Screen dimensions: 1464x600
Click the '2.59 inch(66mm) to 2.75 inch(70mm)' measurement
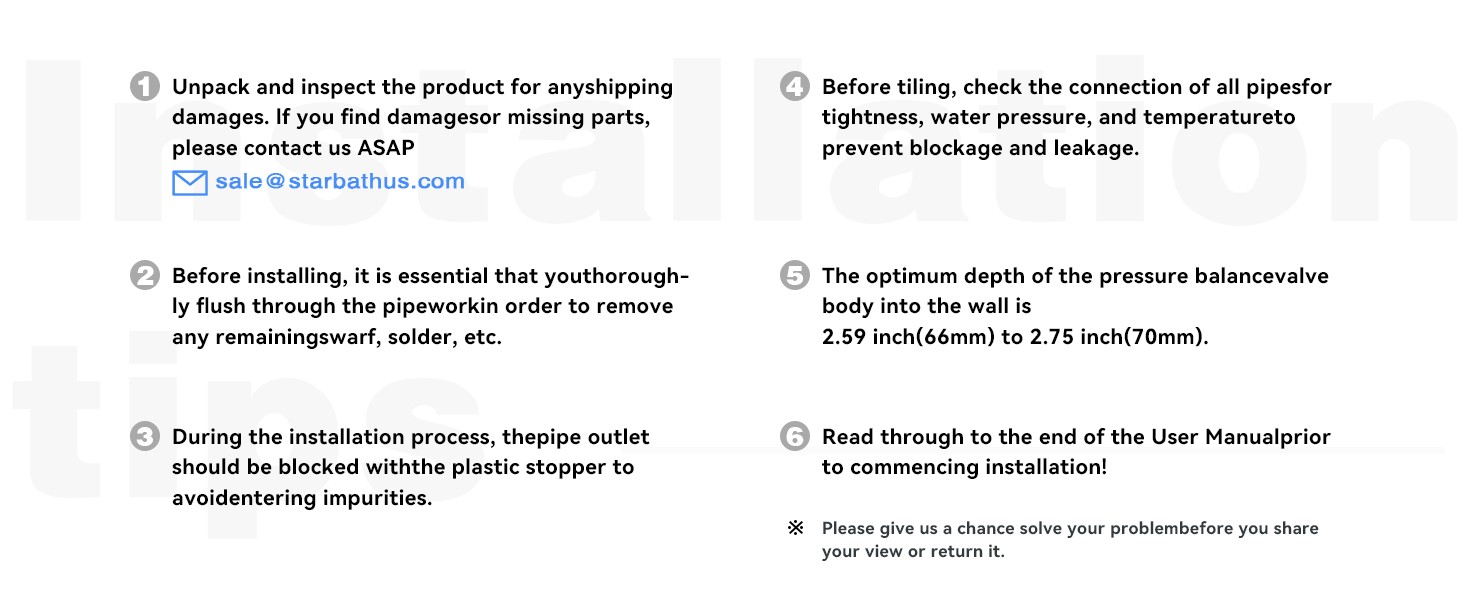tap(1015, 337)
